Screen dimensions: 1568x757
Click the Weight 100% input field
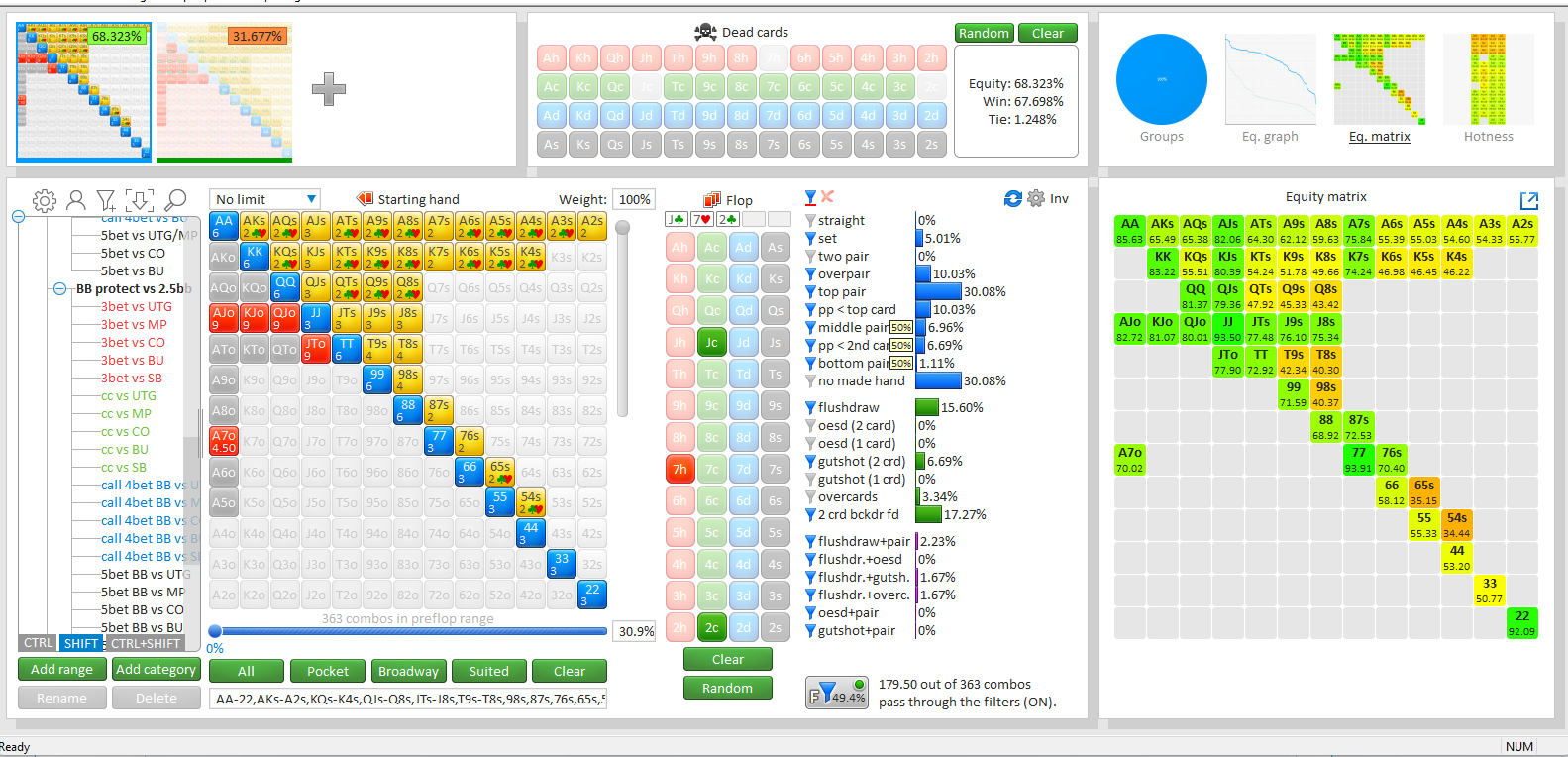tap(634, 199)
